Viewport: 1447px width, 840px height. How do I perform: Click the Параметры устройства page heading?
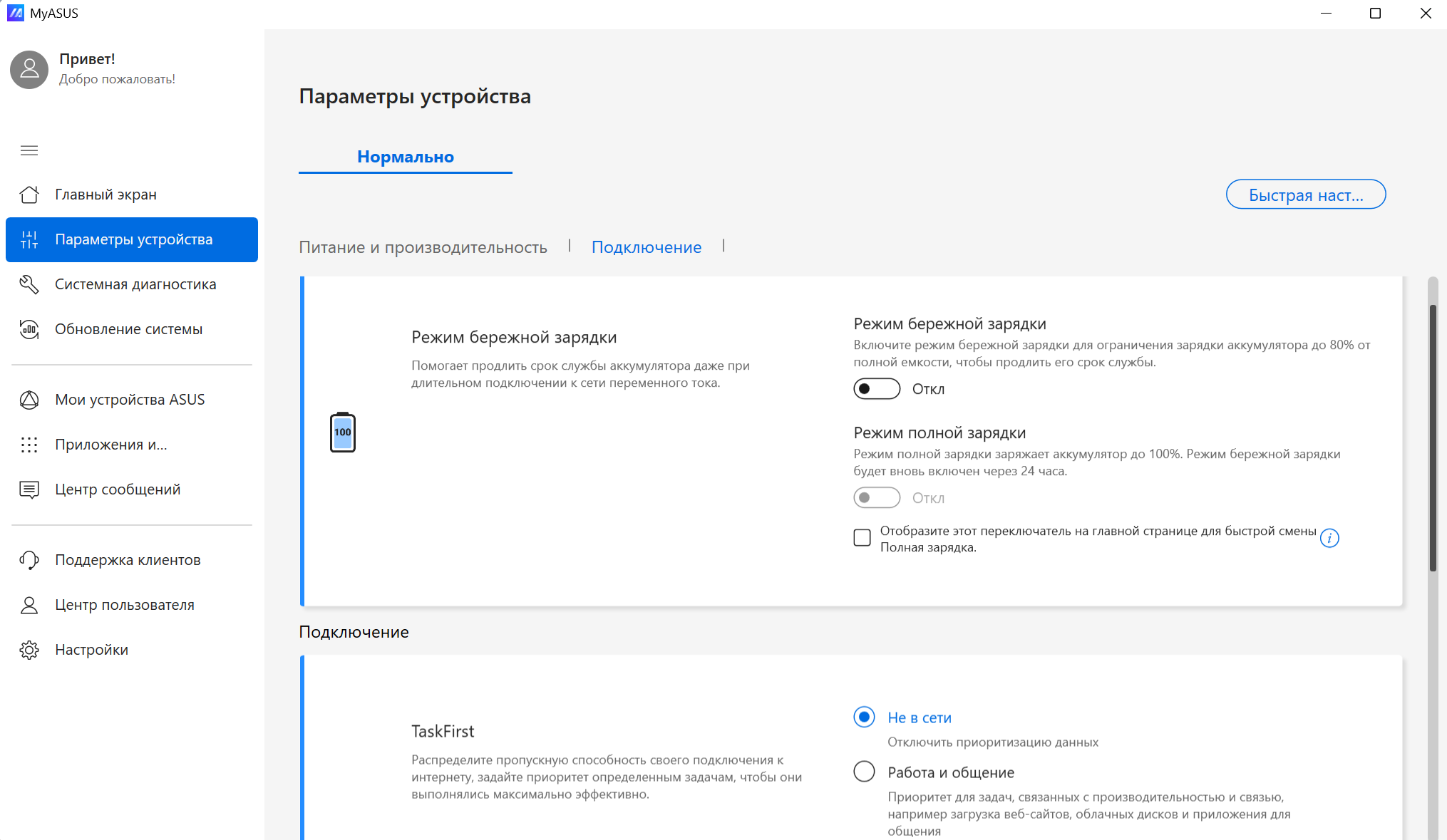[x=415, y=96]
